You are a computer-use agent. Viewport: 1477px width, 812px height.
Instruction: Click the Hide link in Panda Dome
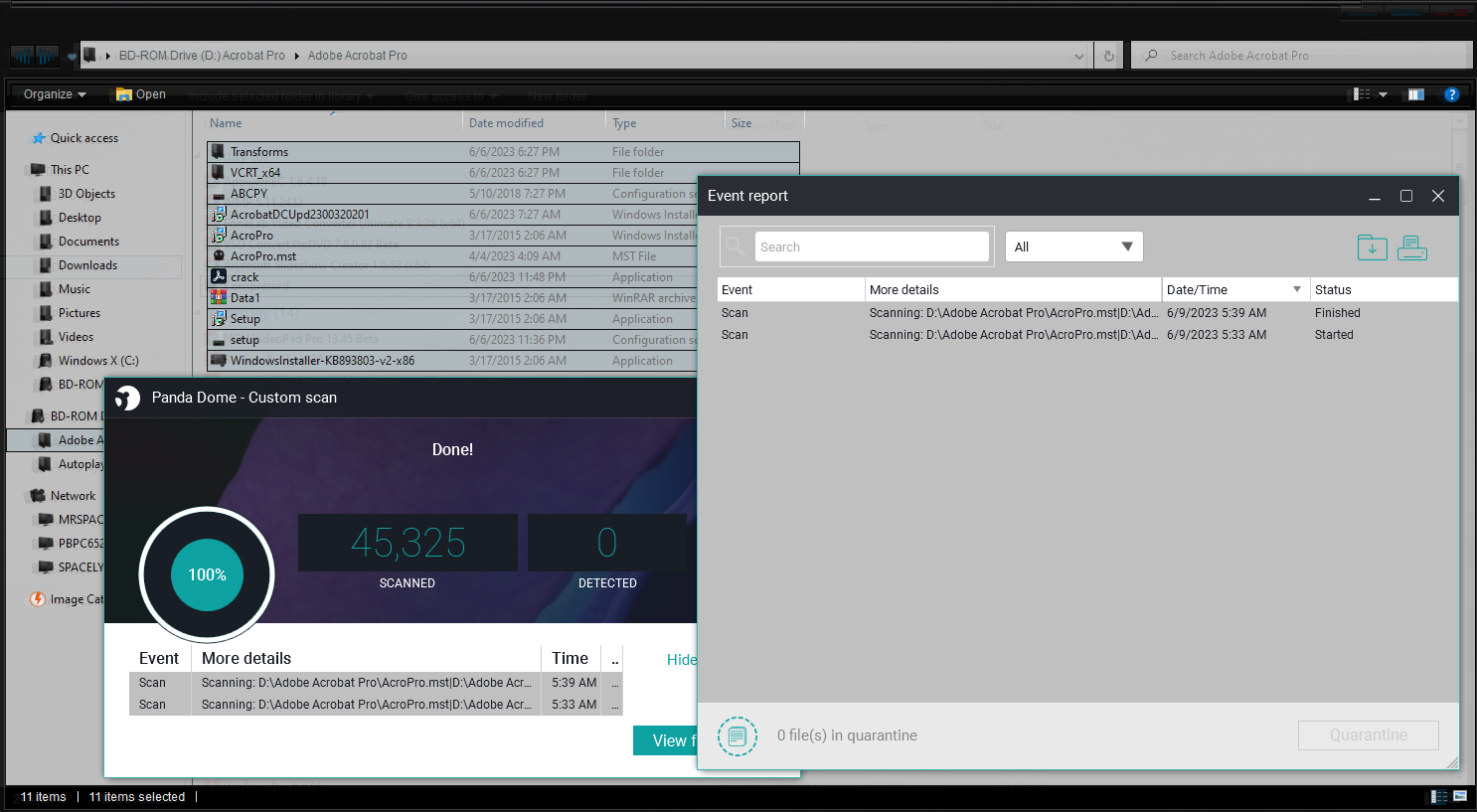click(682, 660)
